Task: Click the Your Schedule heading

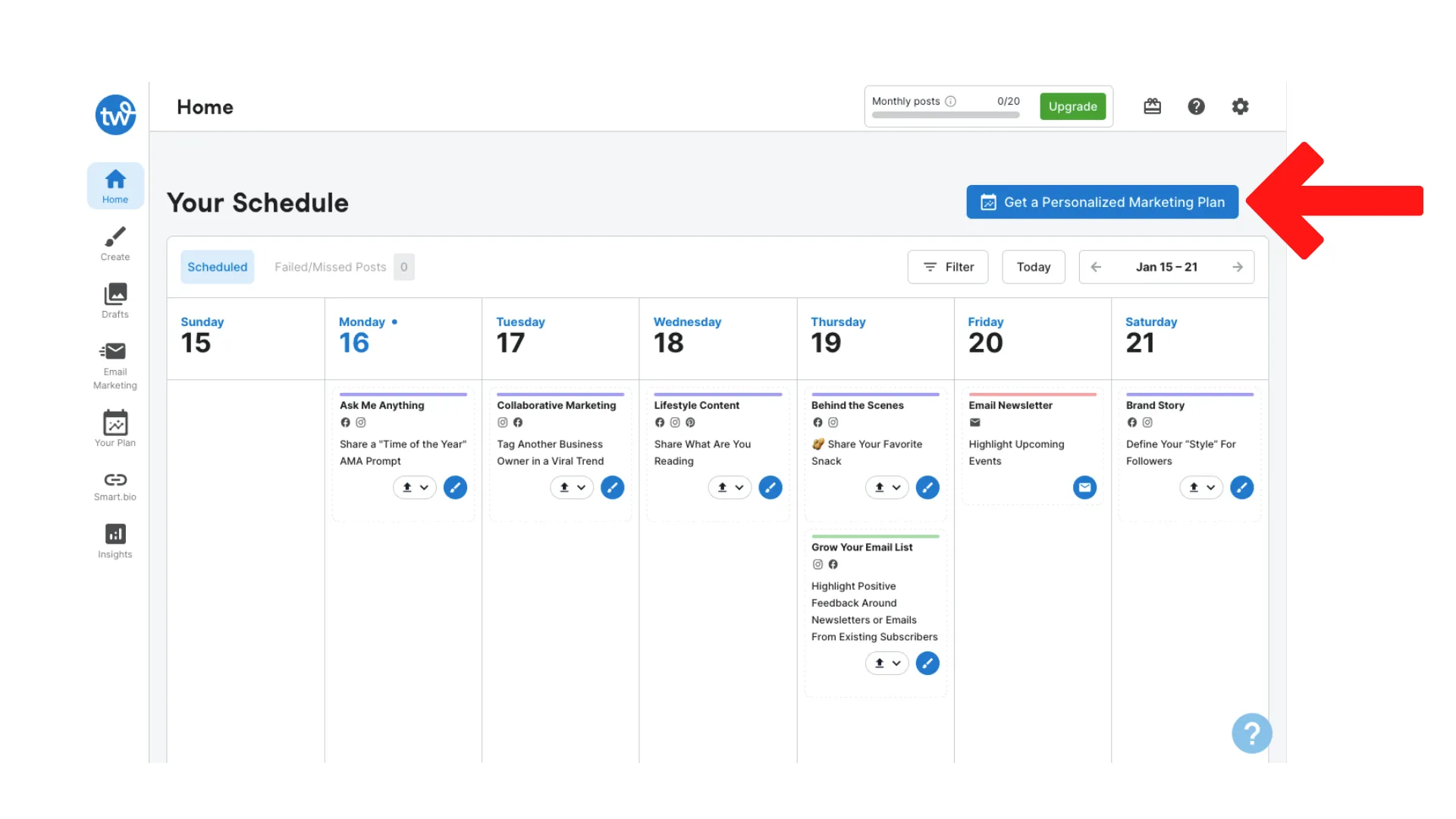Action: coord(258,202)
